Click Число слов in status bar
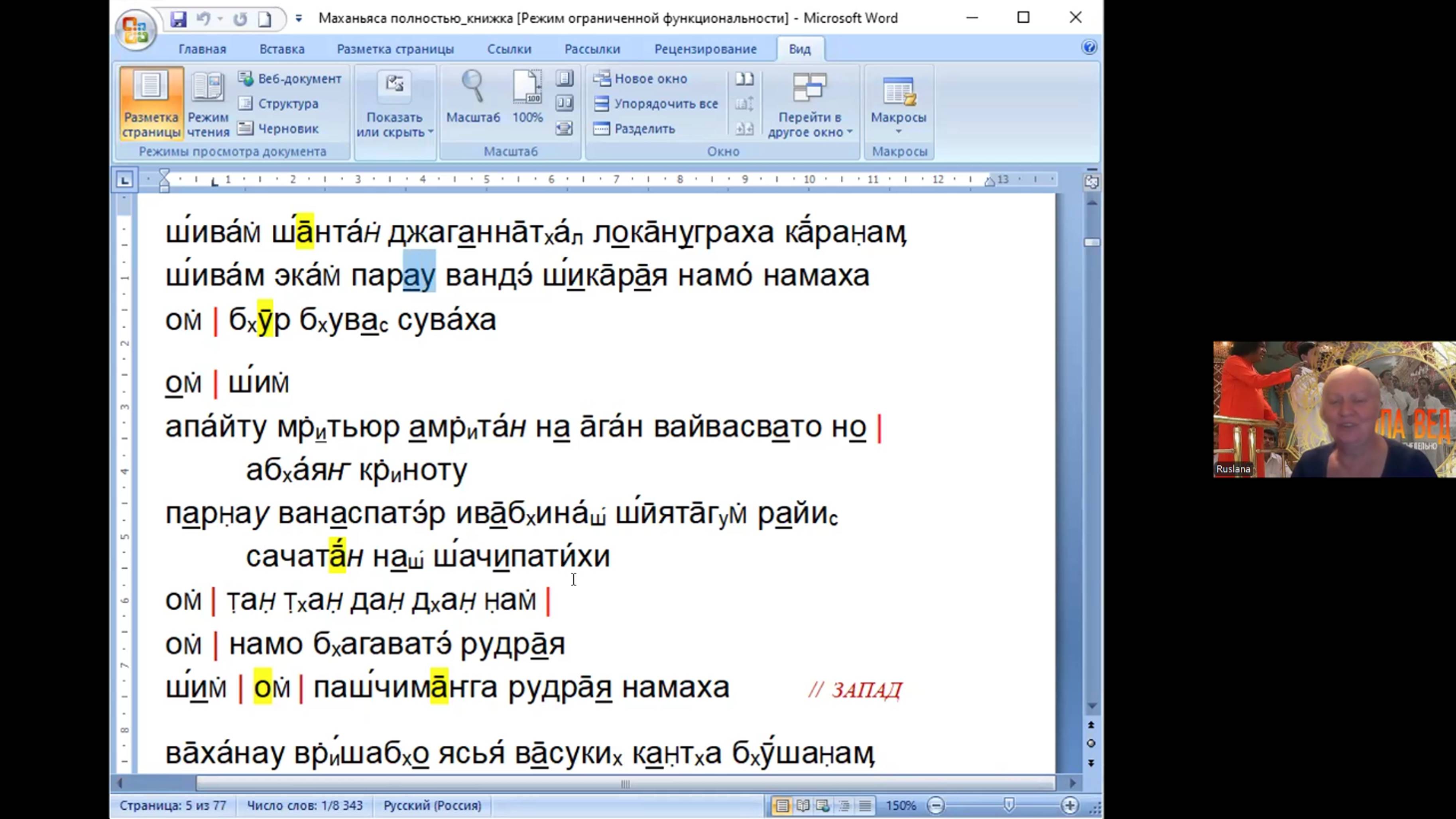Image resolution: width=1456 pixels, height=819 pixels. (x=305, y=805)
